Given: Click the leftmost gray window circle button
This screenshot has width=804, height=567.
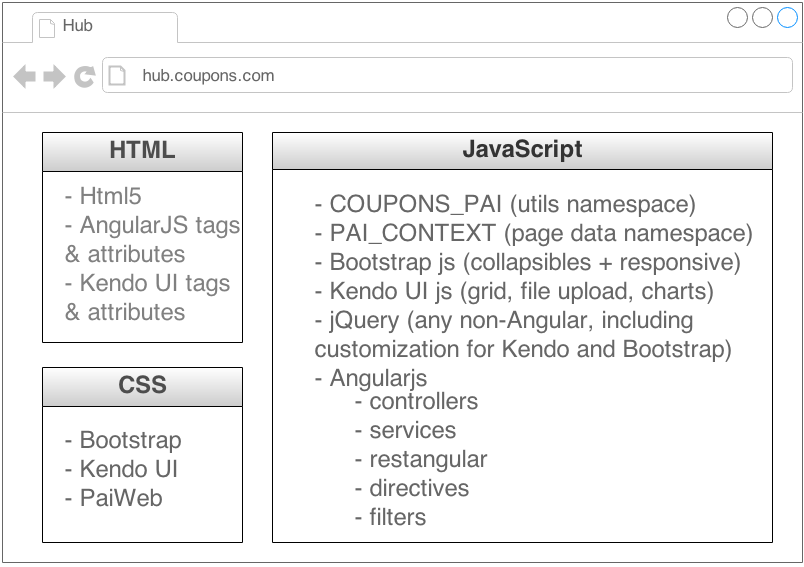Looking at the screenshot, I should (x=737, y=17).
